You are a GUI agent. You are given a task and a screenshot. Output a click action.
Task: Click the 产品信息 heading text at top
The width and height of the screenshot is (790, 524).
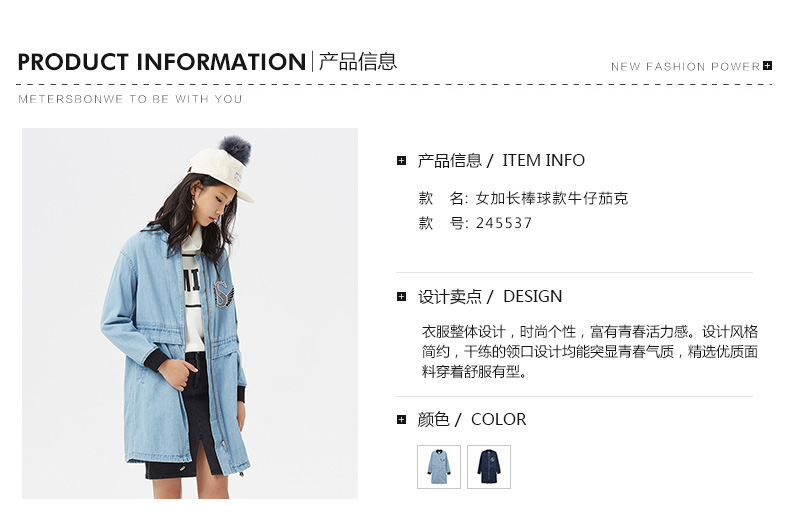click(358, 61)
